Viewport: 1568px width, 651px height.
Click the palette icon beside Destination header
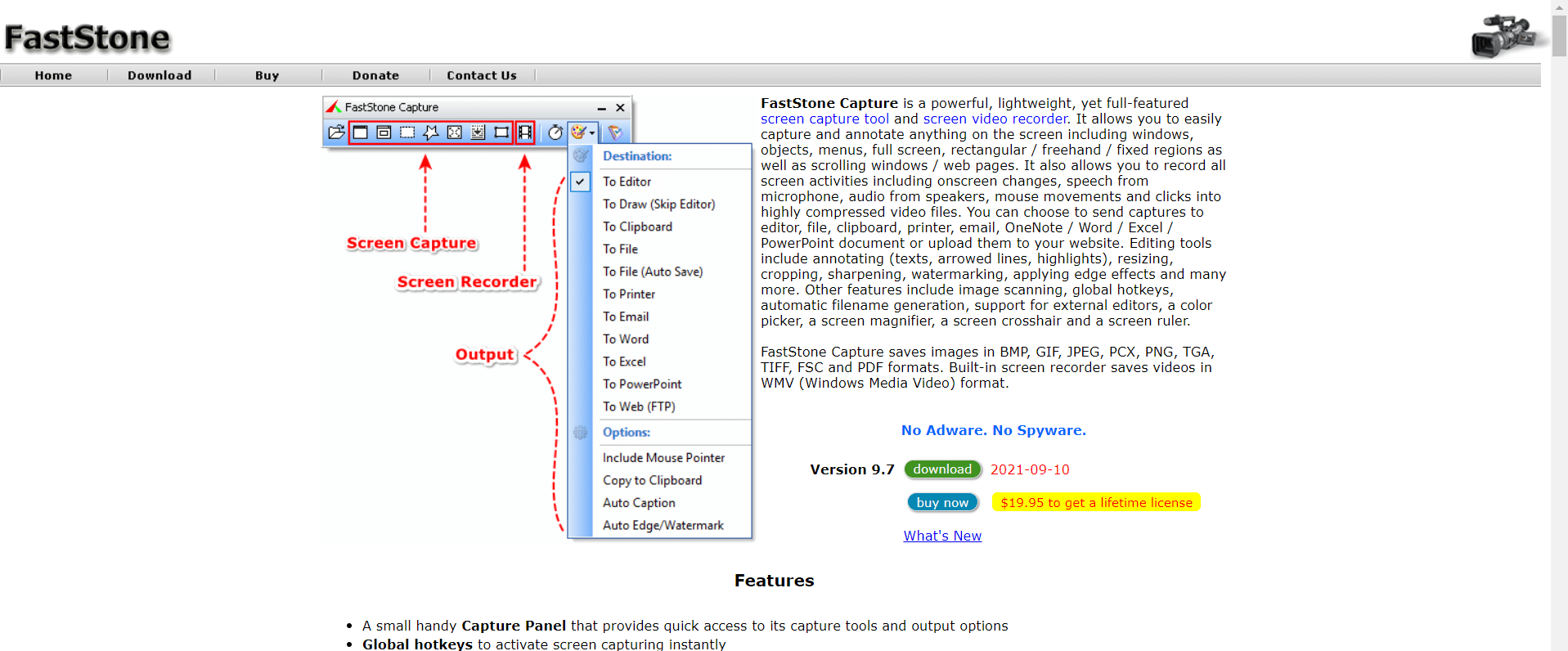click(x=580, y=155)
